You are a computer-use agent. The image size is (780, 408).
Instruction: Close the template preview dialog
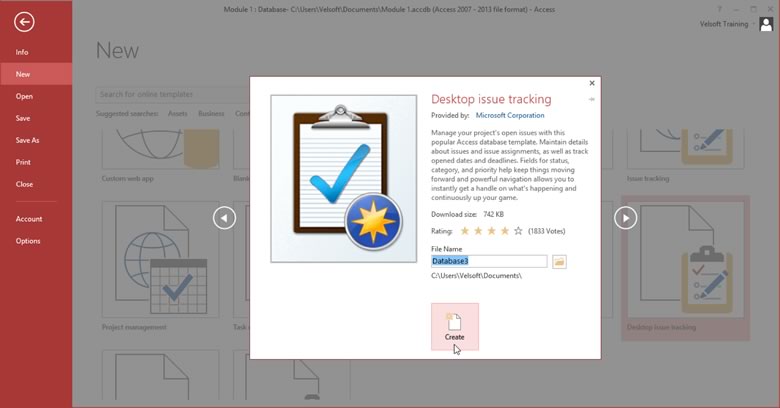pyautogui.click(x=591, y=84)
